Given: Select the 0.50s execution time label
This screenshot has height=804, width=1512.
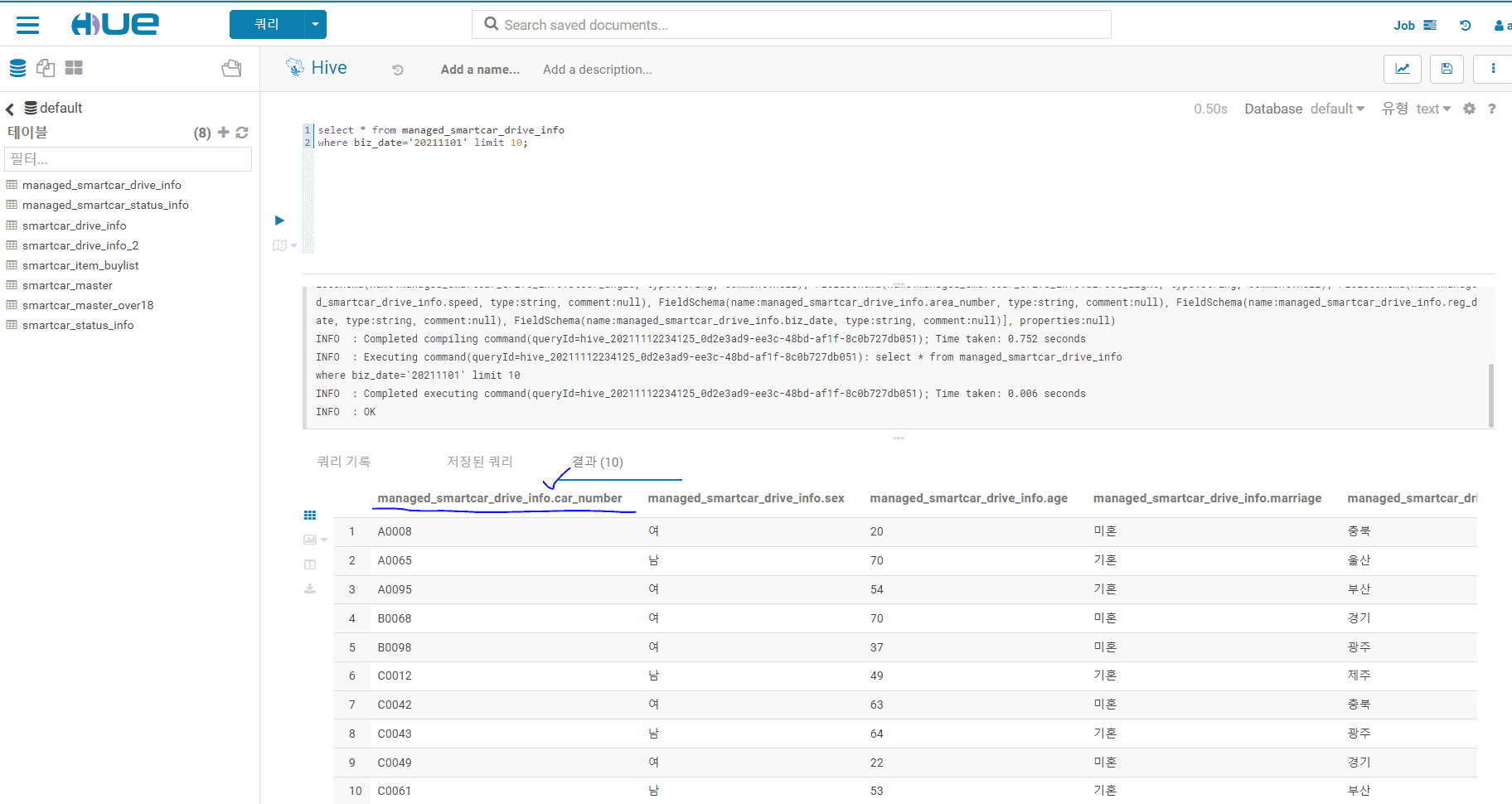Looking at the screenshot, I should 1210,109.
